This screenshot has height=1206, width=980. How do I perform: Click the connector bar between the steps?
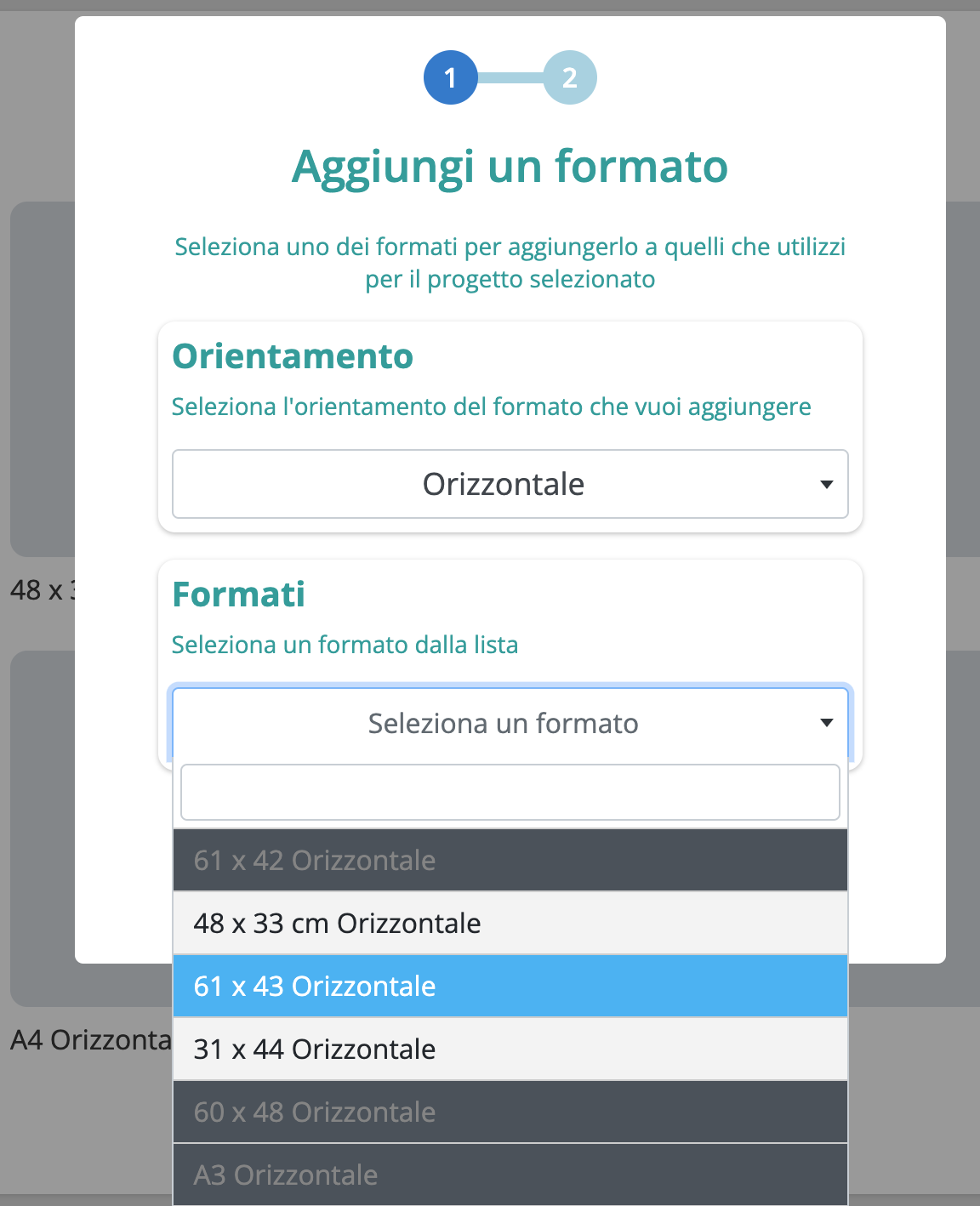pyautogui.click(x=510, y=78)
